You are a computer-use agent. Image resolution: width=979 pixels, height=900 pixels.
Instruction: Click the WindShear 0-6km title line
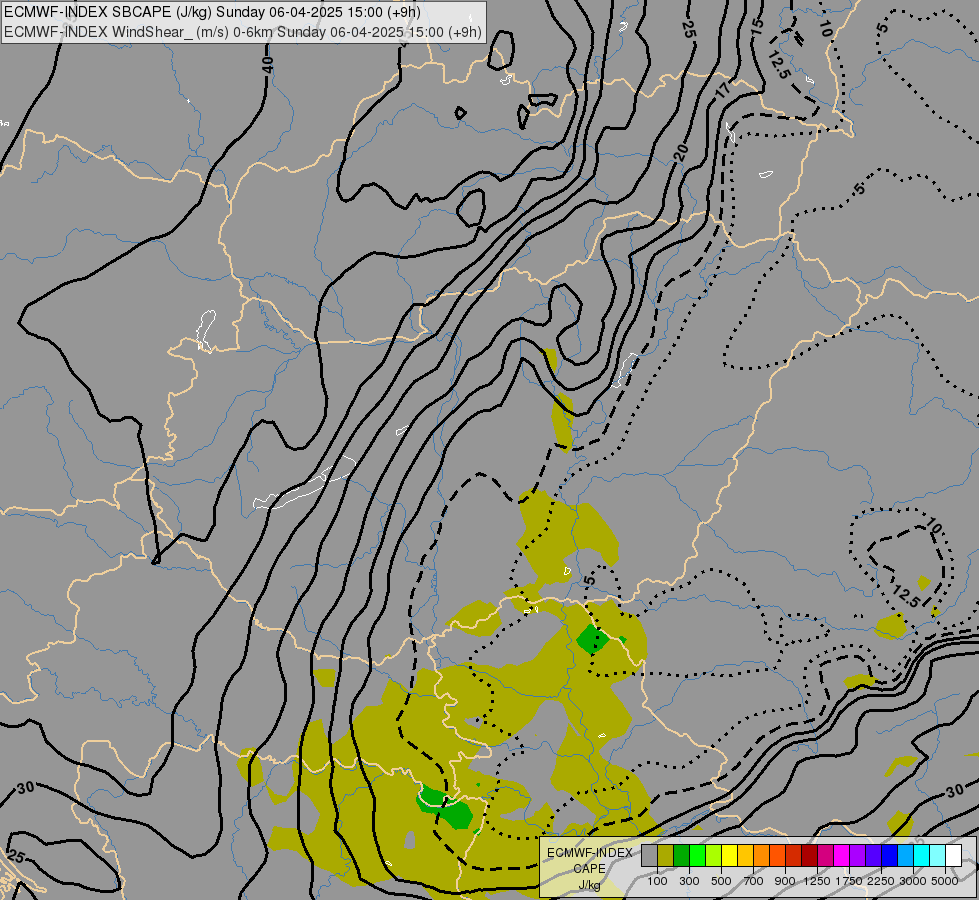243,32
